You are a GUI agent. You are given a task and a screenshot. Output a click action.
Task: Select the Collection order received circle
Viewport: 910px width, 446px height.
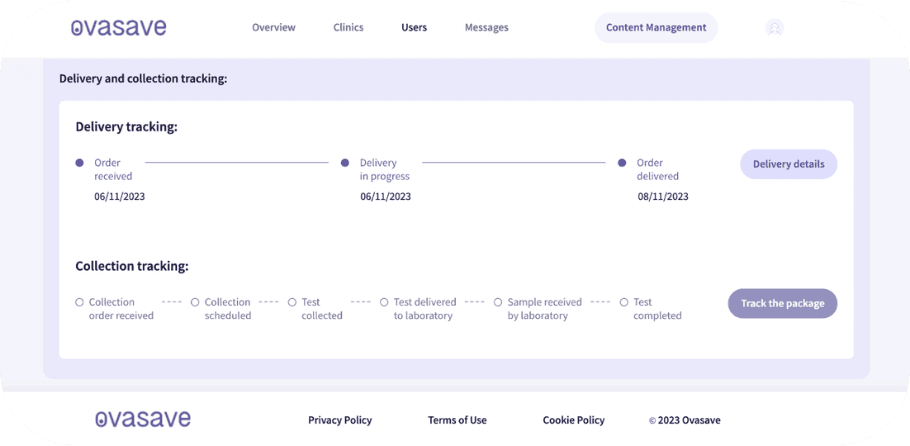[80, 302]
